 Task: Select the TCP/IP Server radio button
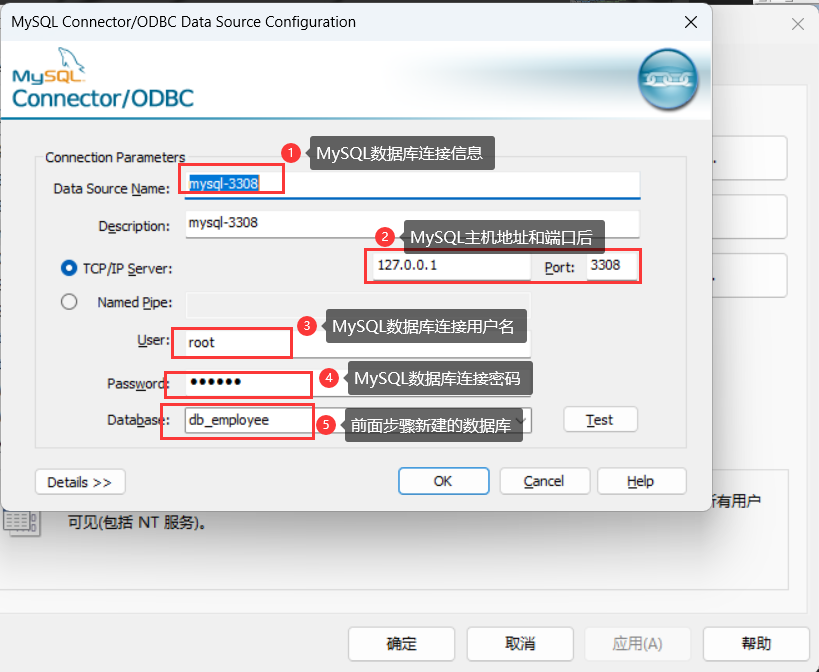click(69, 268)
